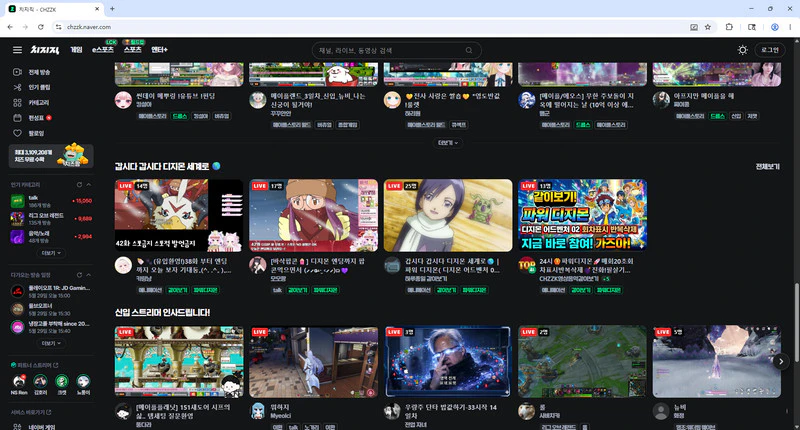Click the CHZZK logo in the header

tap(44, 50)
